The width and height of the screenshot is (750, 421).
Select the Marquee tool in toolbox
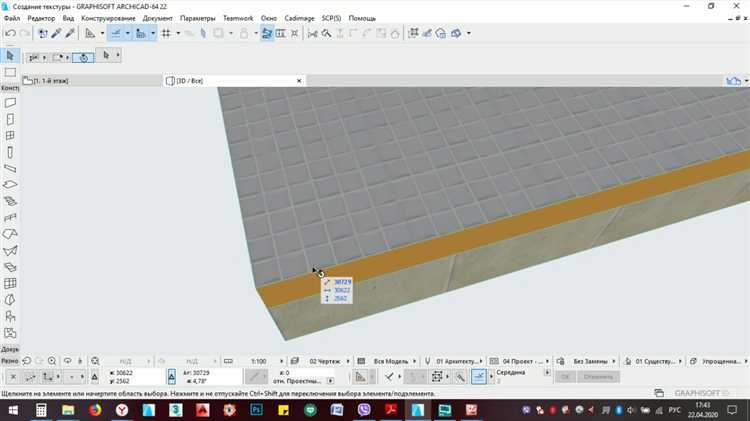[x=10, y=73]
